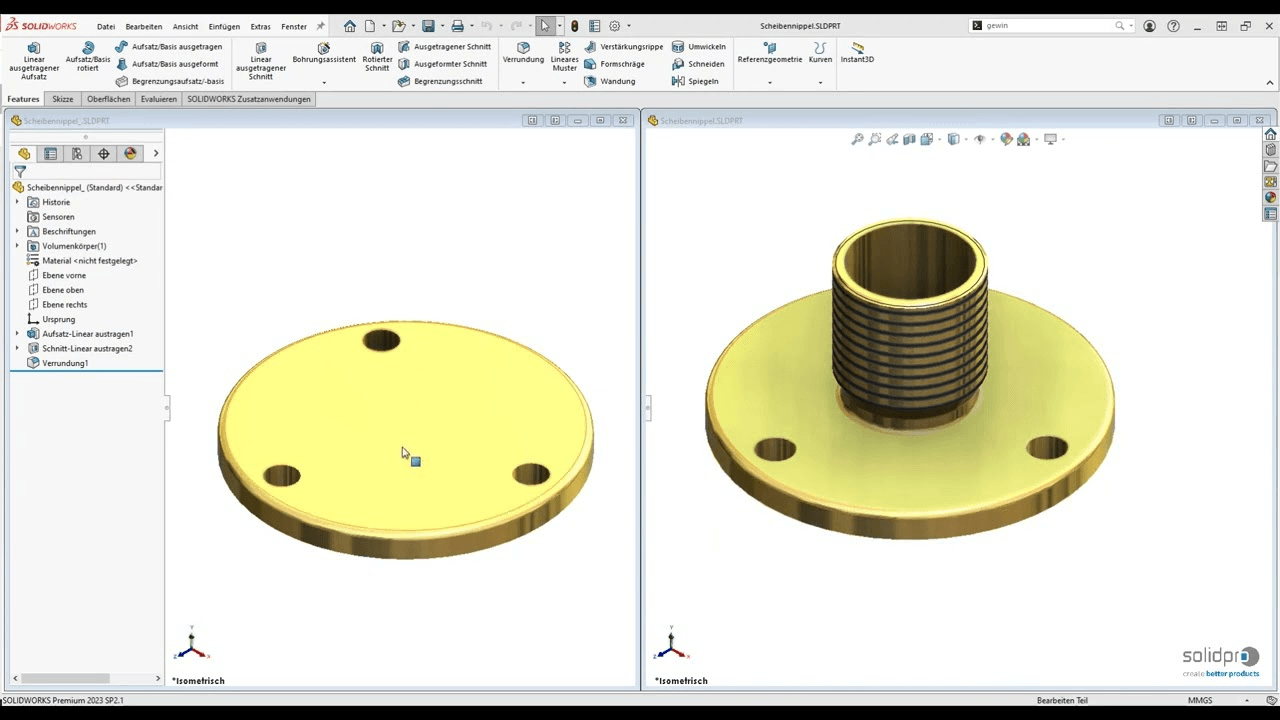Select the Zoom auf Bereich icon
The image size is (1280, 720).
coord(875,139)
